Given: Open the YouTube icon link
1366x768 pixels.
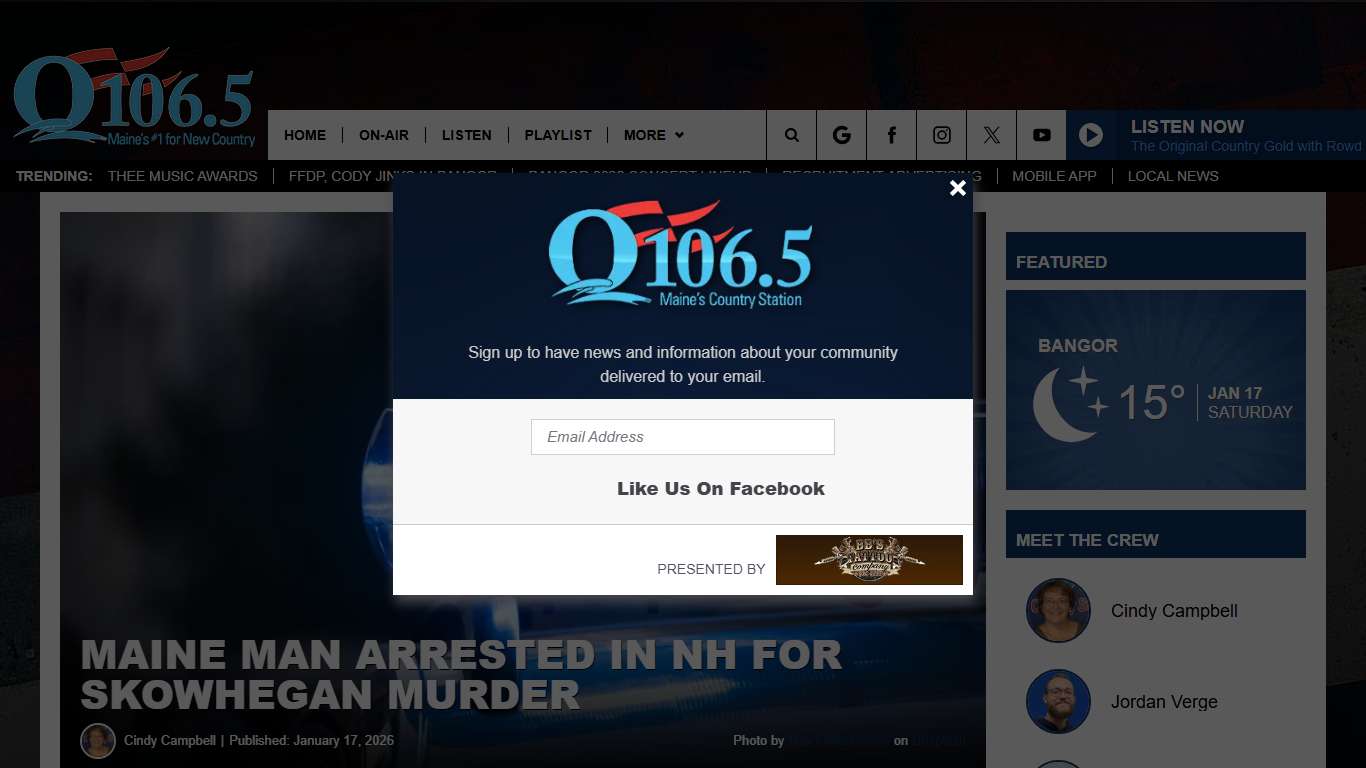Looking at the screenshot, I should (1042, 135).
